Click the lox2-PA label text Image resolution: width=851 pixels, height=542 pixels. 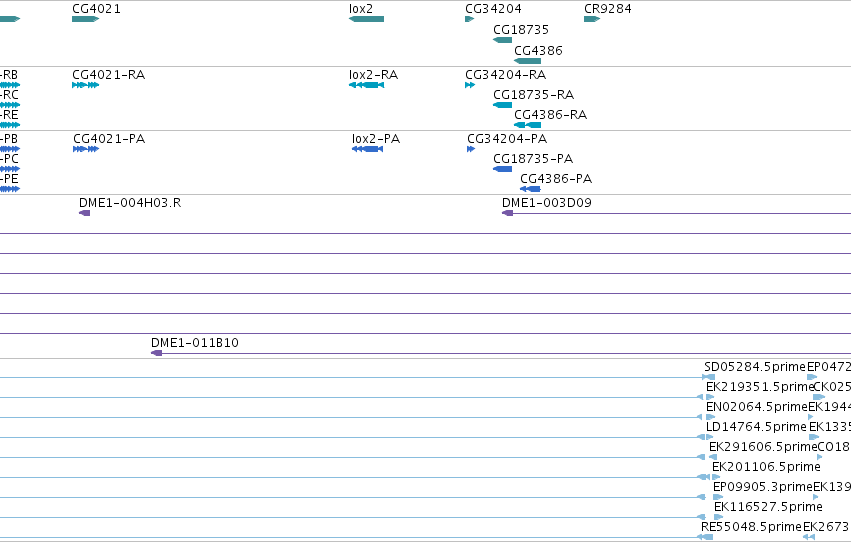[x=376, y=138]
